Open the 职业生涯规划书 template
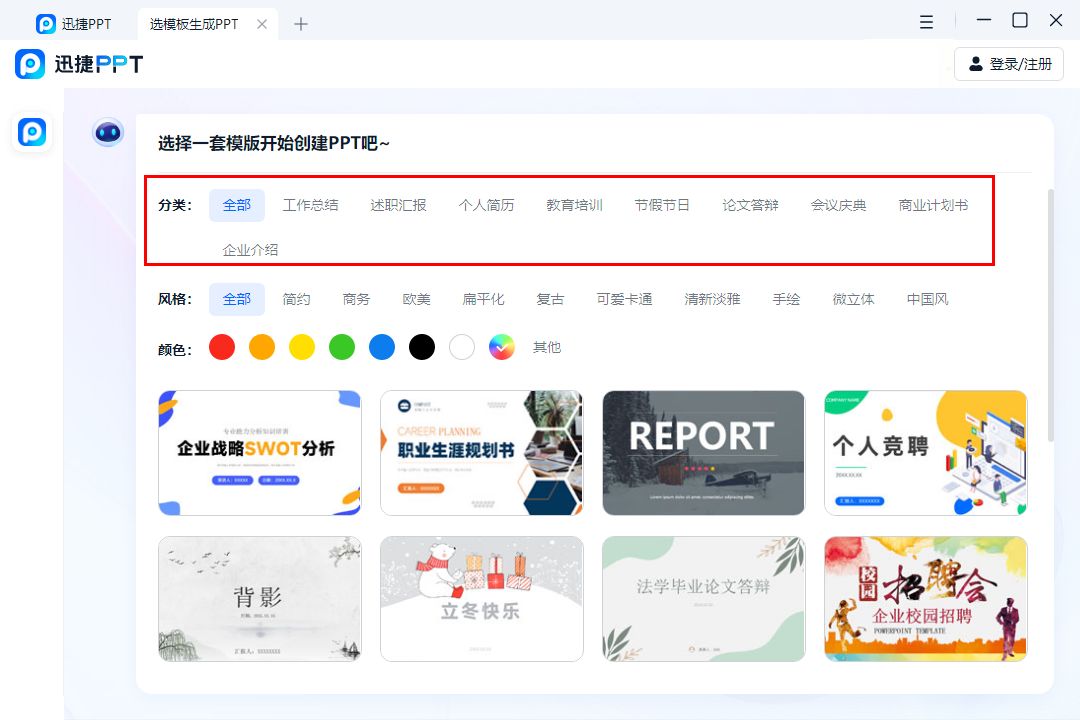Screen dimensions: 1080x720 [481, 453]
